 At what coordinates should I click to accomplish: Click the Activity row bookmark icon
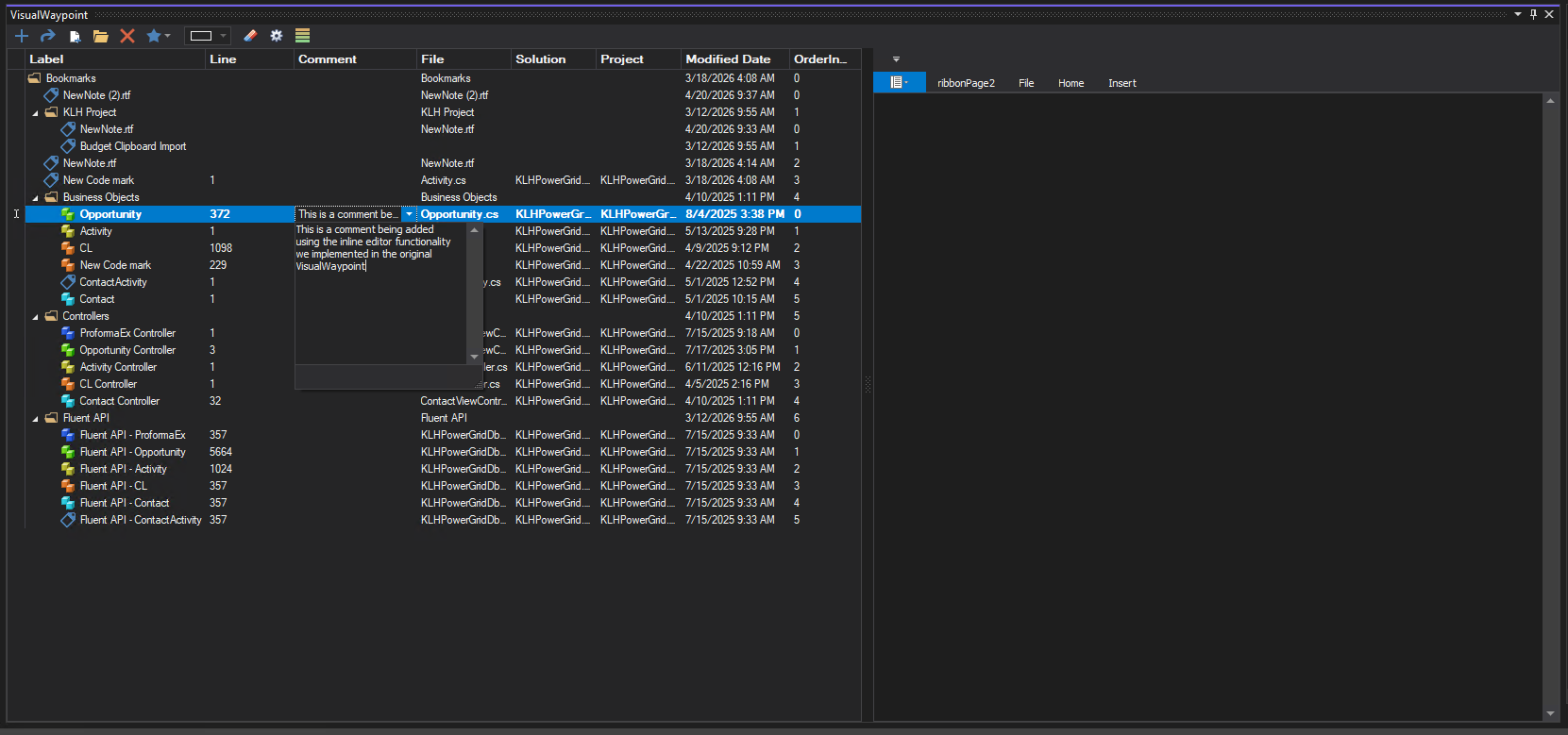(x=69, y=231)
